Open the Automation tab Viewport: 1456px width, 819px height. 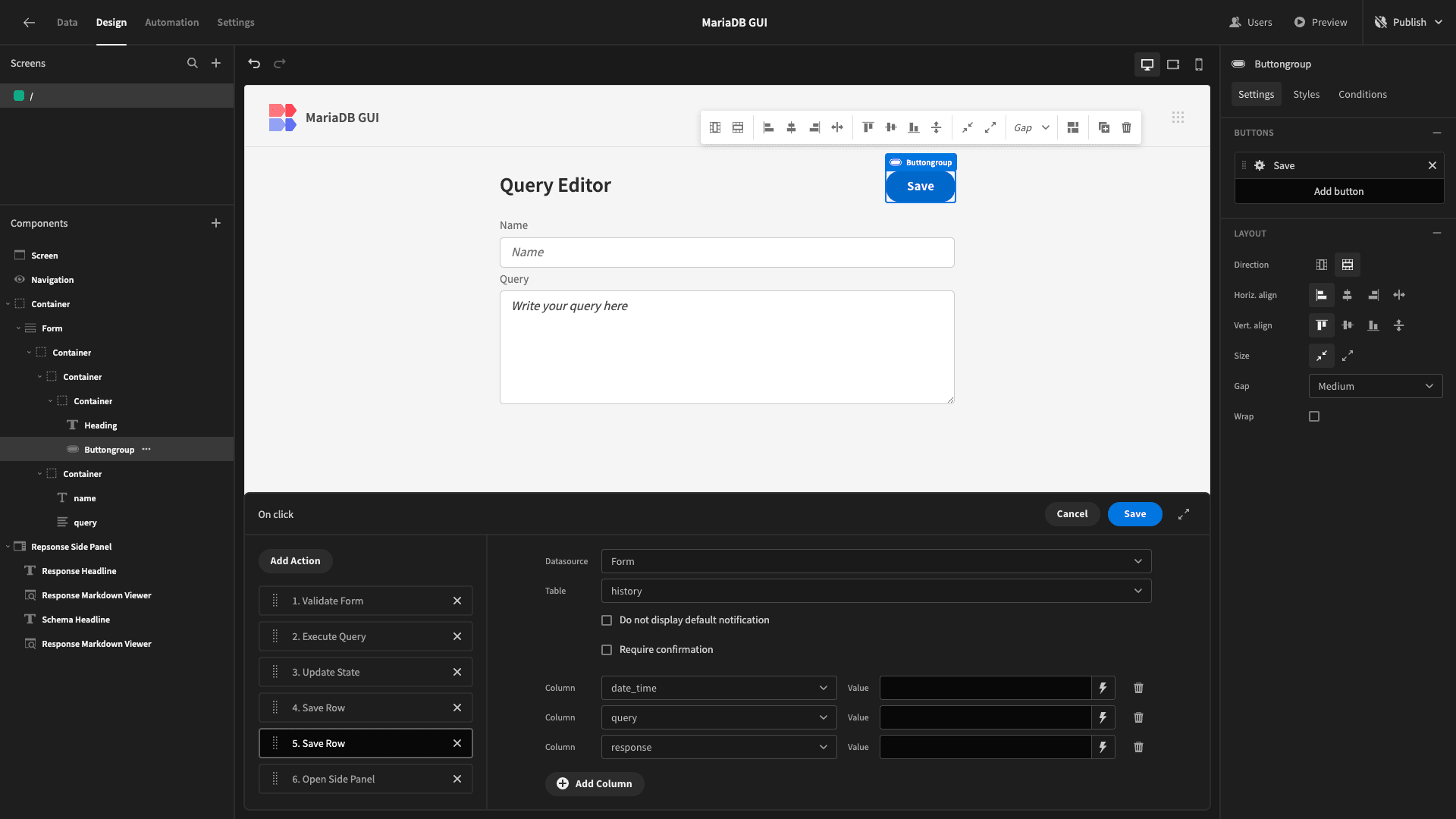pos(172,23)
